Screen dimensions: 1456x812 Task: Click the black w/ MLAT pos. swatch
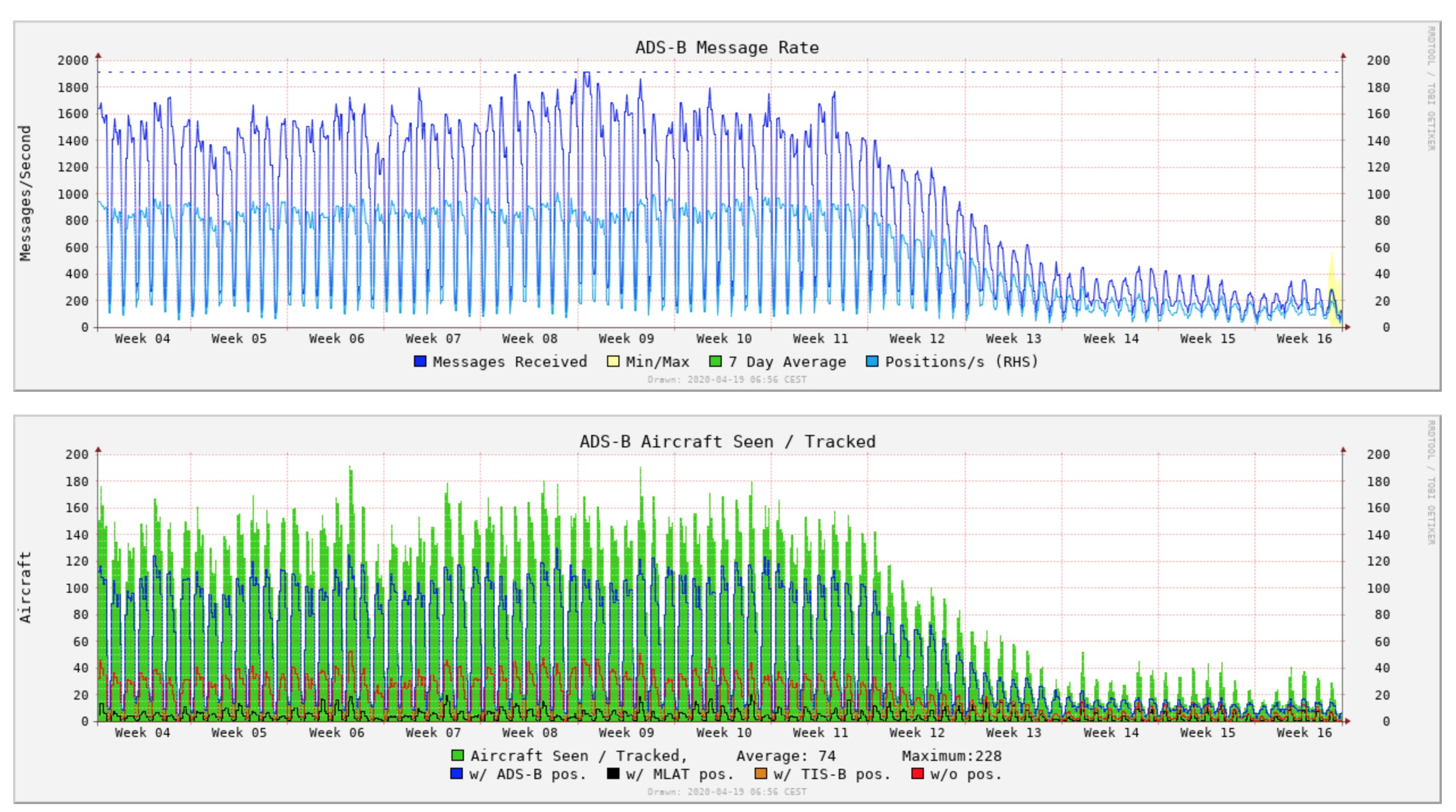[x=613, y=773]
